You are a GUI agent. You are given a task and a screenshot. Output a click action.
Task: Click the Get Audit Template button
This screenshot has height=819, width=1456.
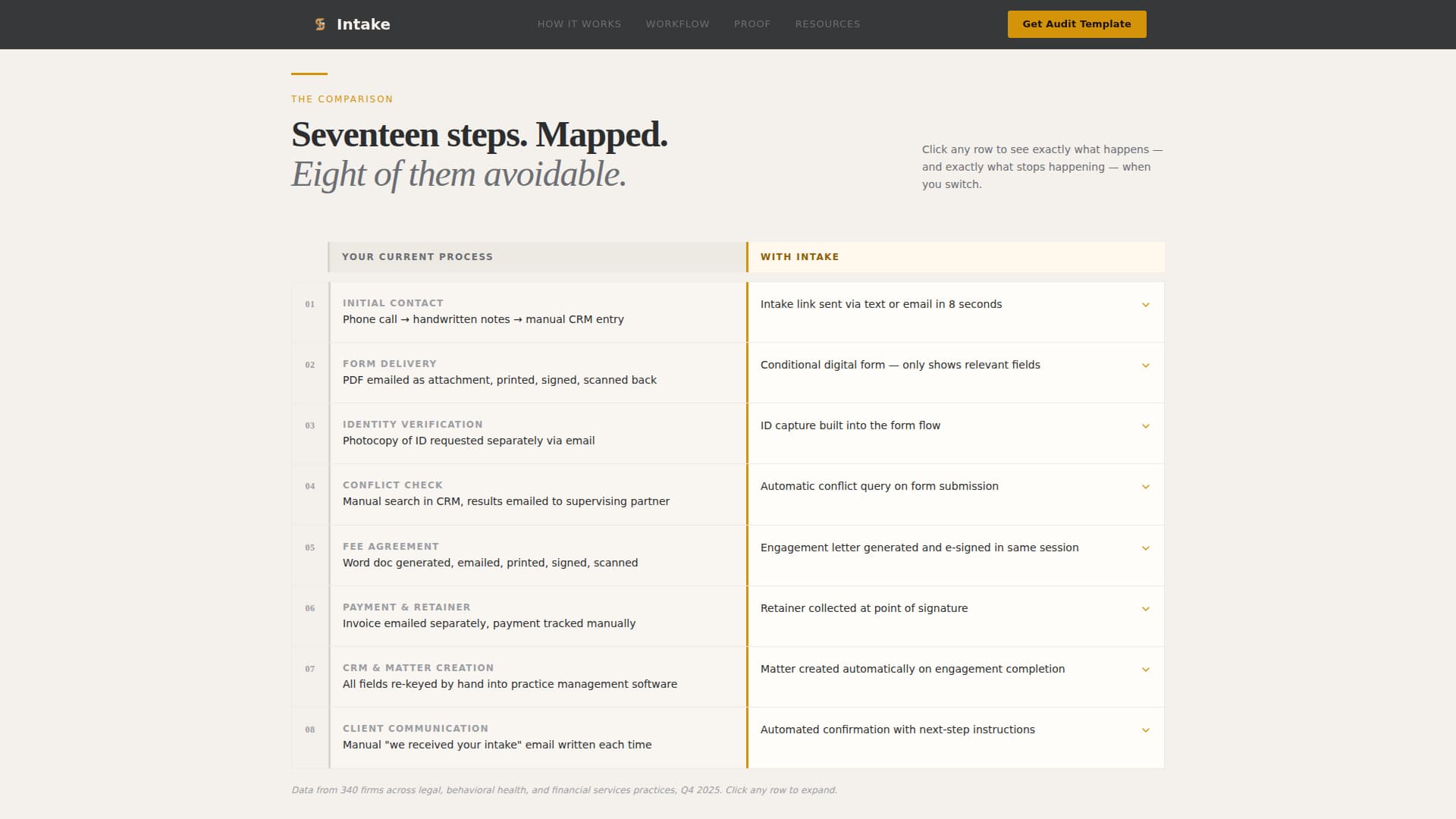pyautogui.click(x=1076, y=24)
